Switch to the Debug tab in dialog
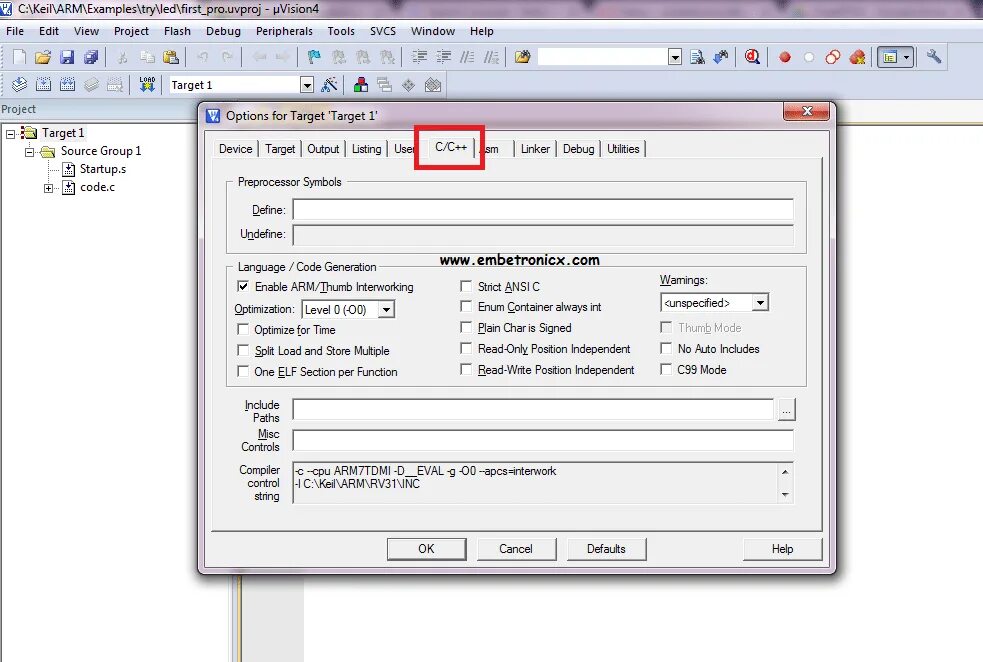Image resolution: width=983 pixels, height=662 pixels. [x=578, y=149]
